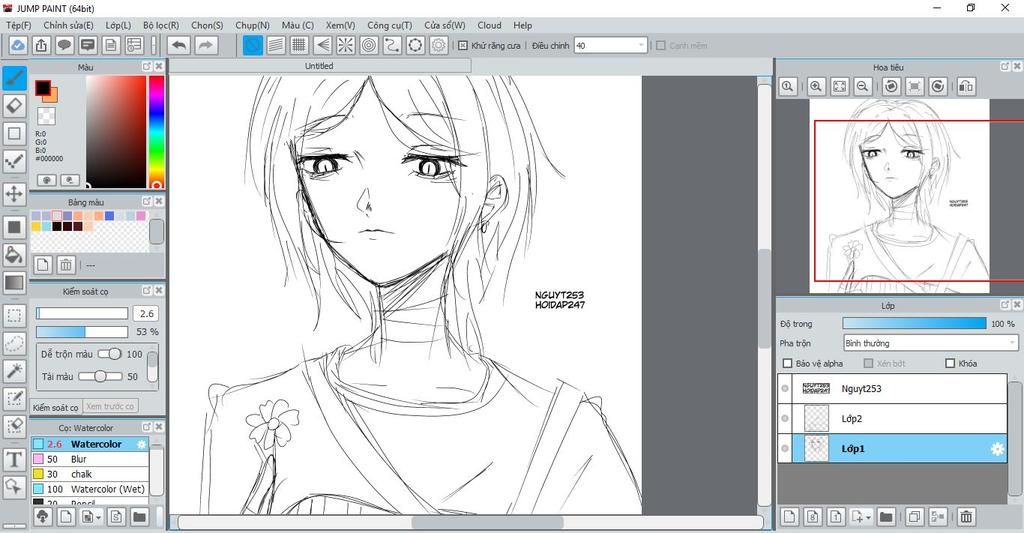1024x533 pixels.
Task: Add a new layer folder
Action: 886,517
